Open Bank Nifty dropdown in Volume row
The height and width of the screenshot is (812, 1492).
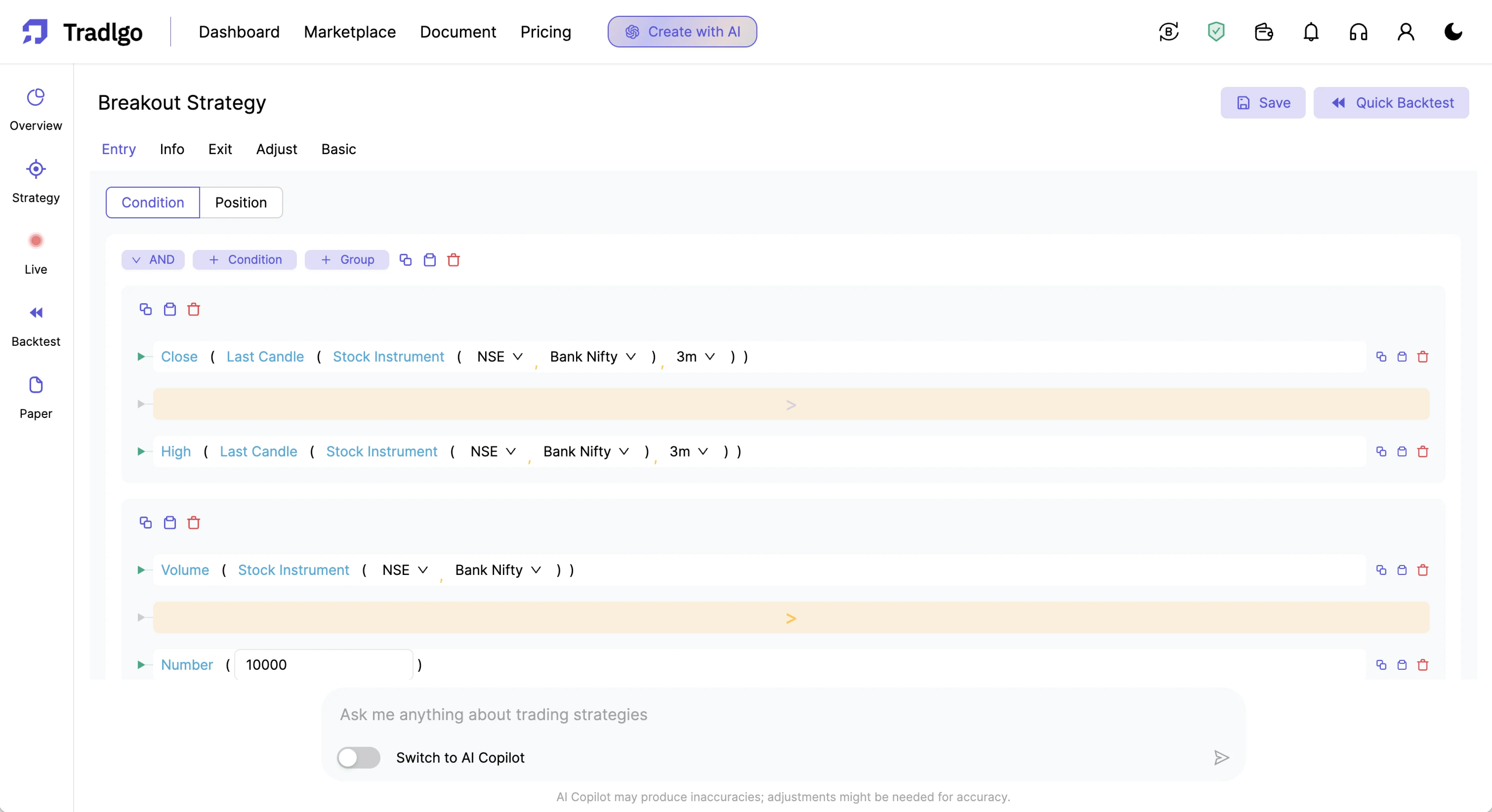pos(498,570)
